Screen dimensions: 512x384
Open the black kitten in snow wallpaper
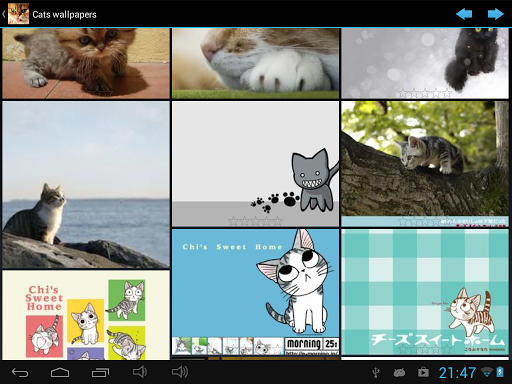425,63
